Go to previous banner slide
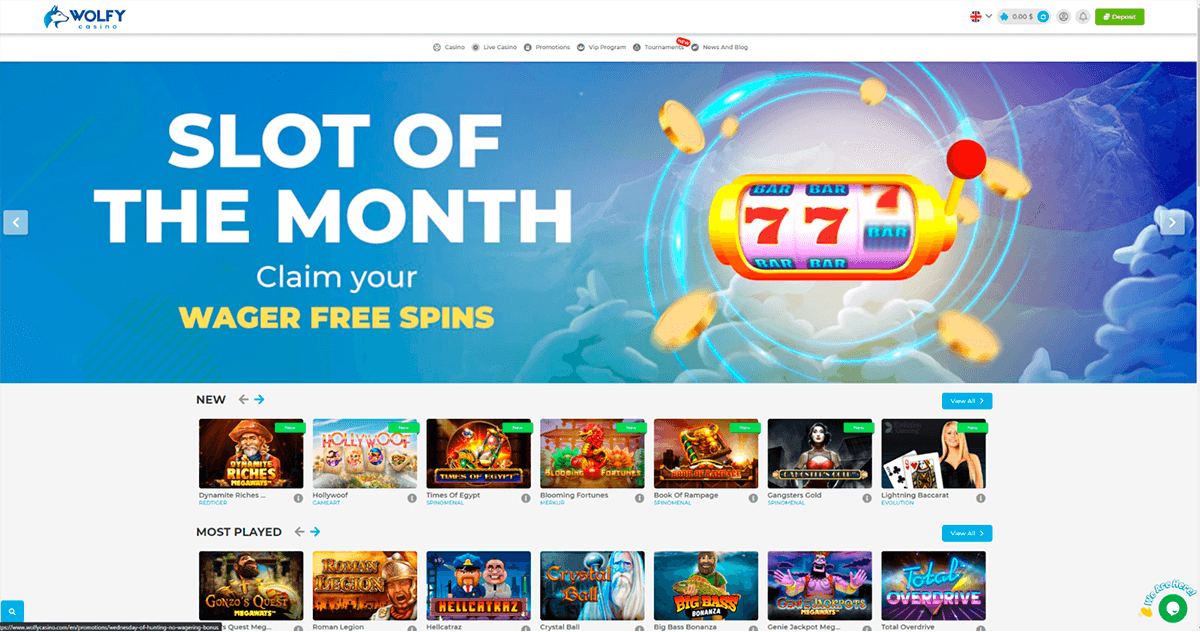The height and width of the screenshot is (632, 1200). (x=15, y=223)
